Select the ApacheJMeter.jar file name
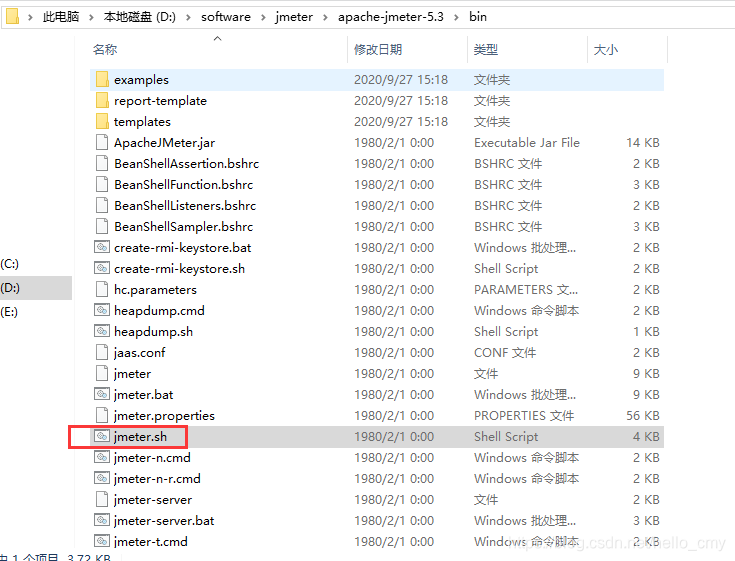The height and width of the screenshot is (561, 735). [165, 143]
